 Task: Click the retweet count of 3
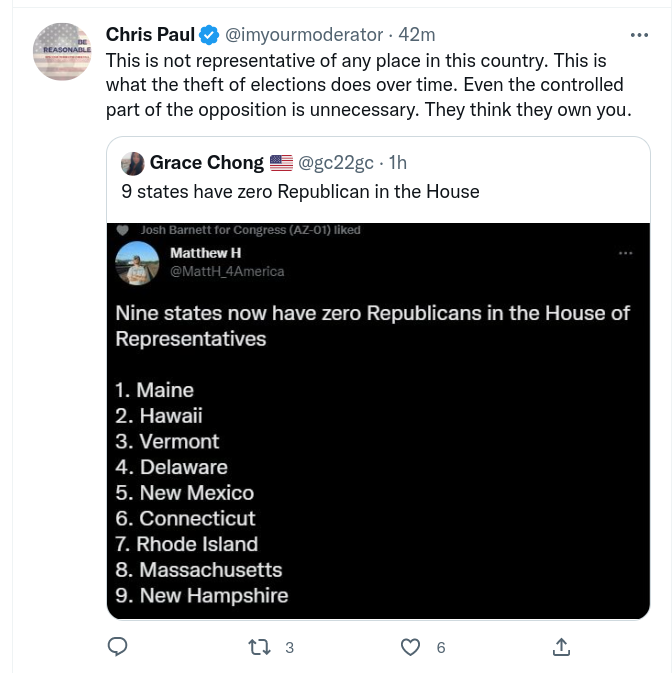pos(289,648)
